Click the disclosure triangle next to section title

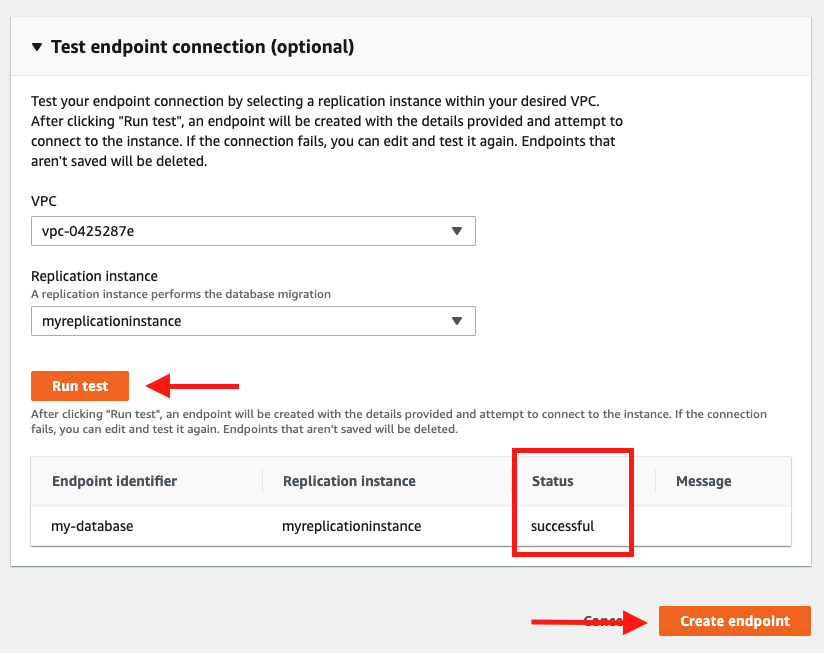(x=37, y=46)
